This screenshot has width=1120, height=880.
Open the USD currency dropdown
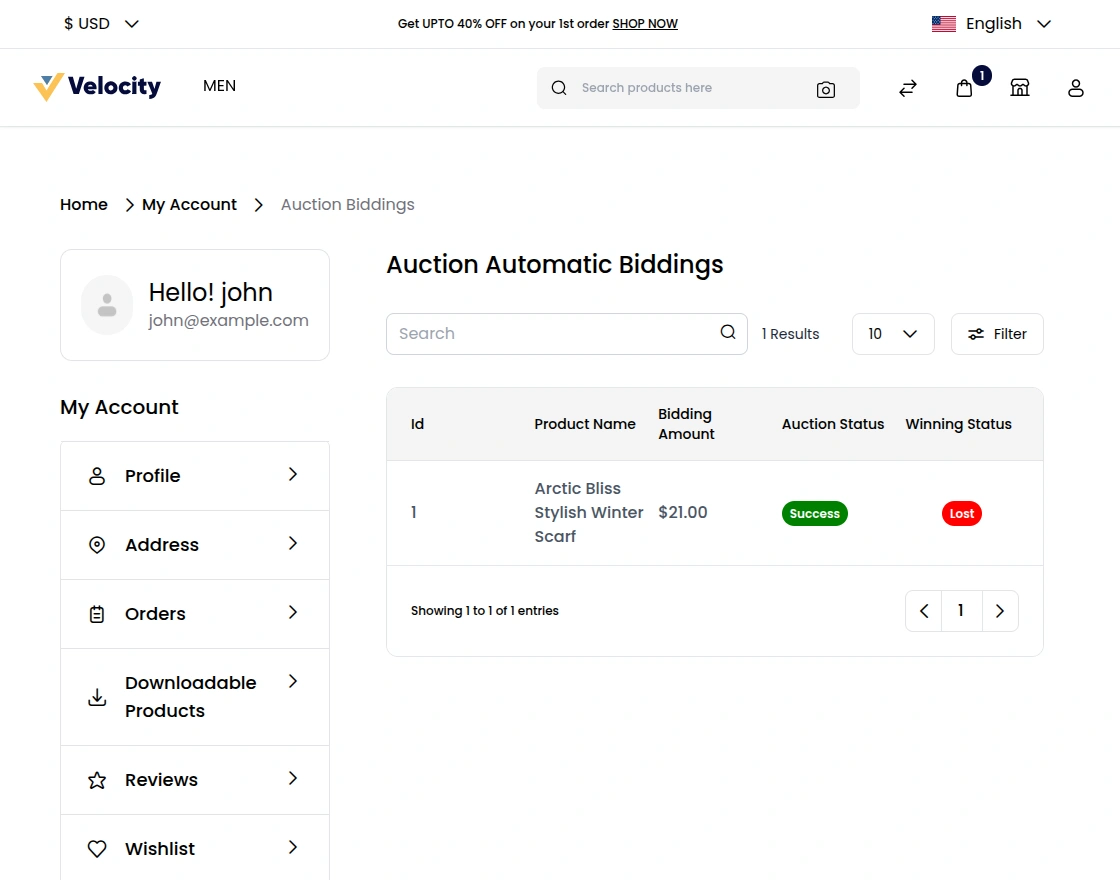coord(100,23)
